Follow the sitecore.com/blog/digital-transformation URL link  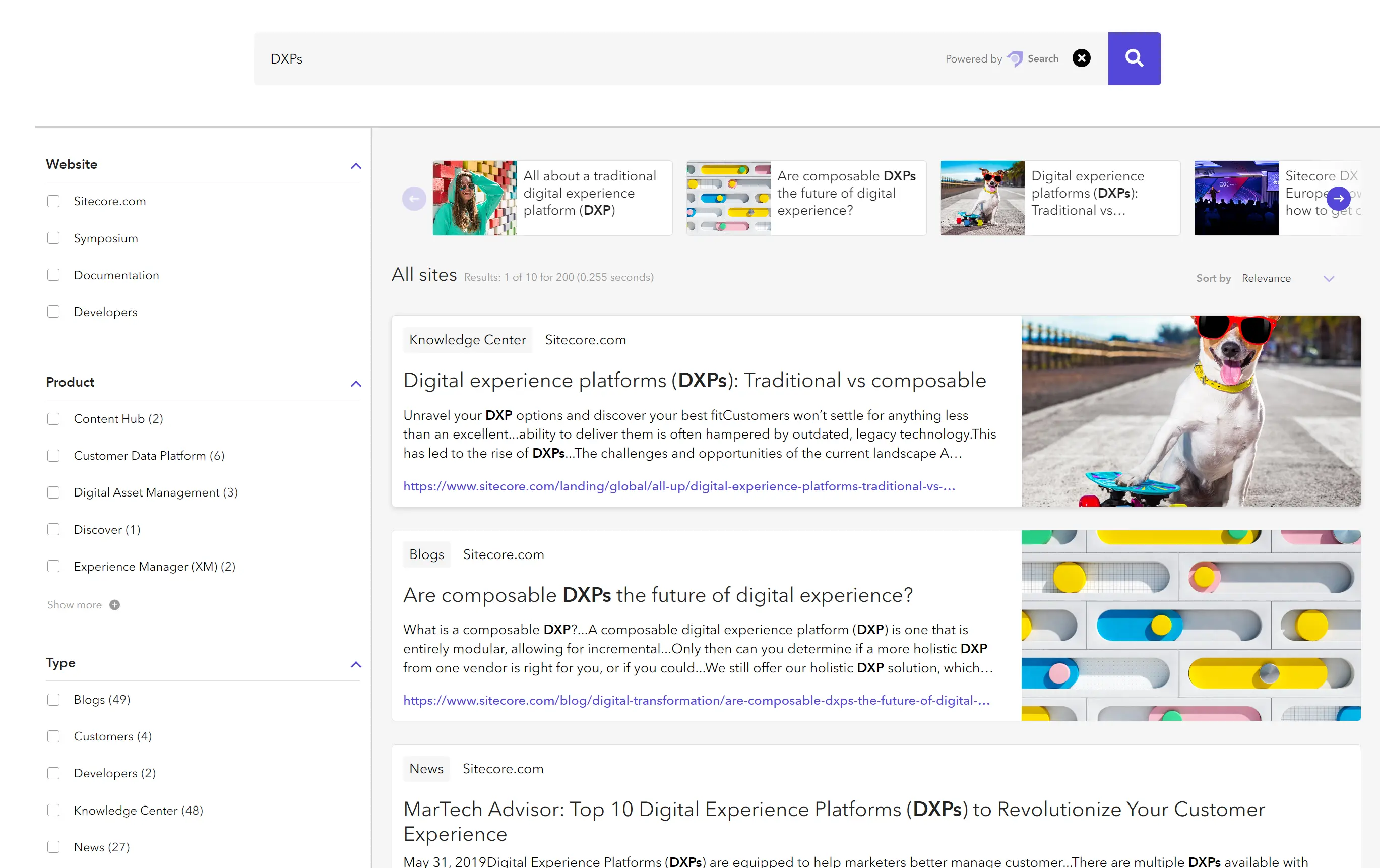pos(697,700)
